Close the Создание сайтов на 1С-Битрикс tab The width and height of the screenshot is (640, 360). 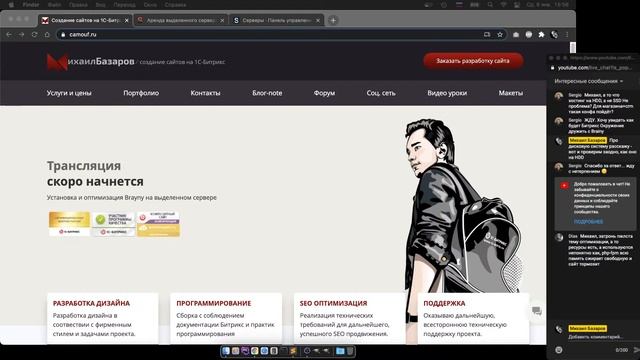tap(127, 20)
